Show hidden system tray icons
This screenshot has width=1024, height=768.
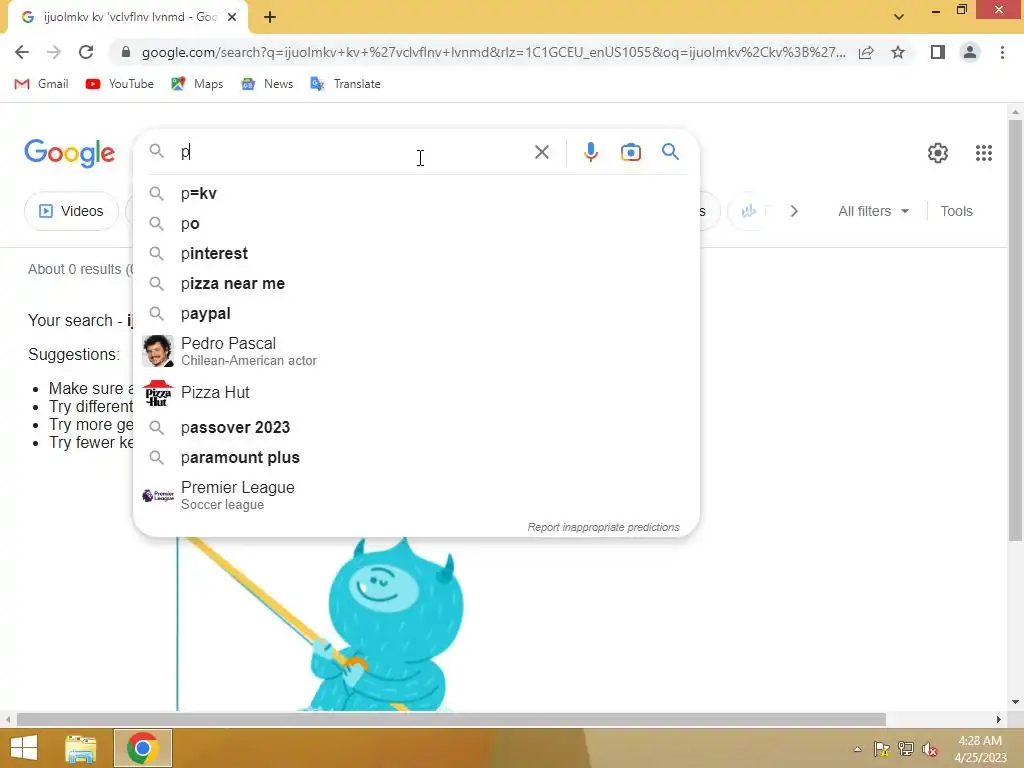pyautogui.click(x=857, y=749)
